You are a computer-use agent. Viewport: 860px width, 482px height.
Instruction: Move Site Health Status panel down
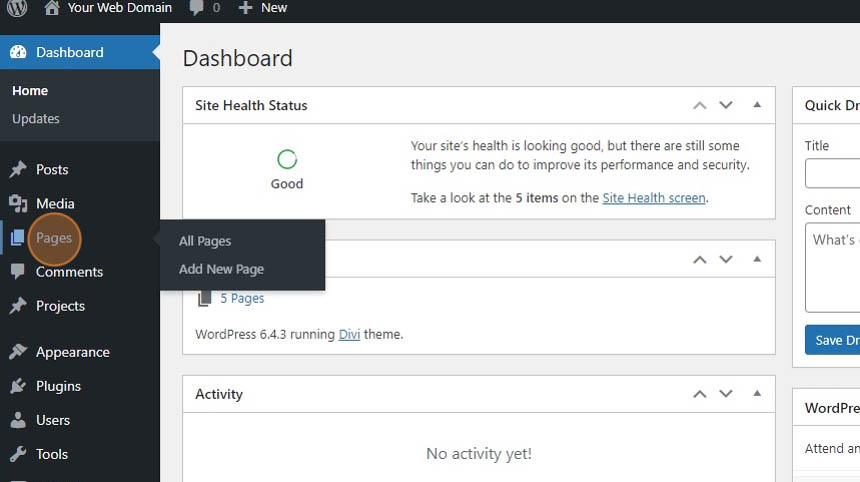(x=726, y=105)
